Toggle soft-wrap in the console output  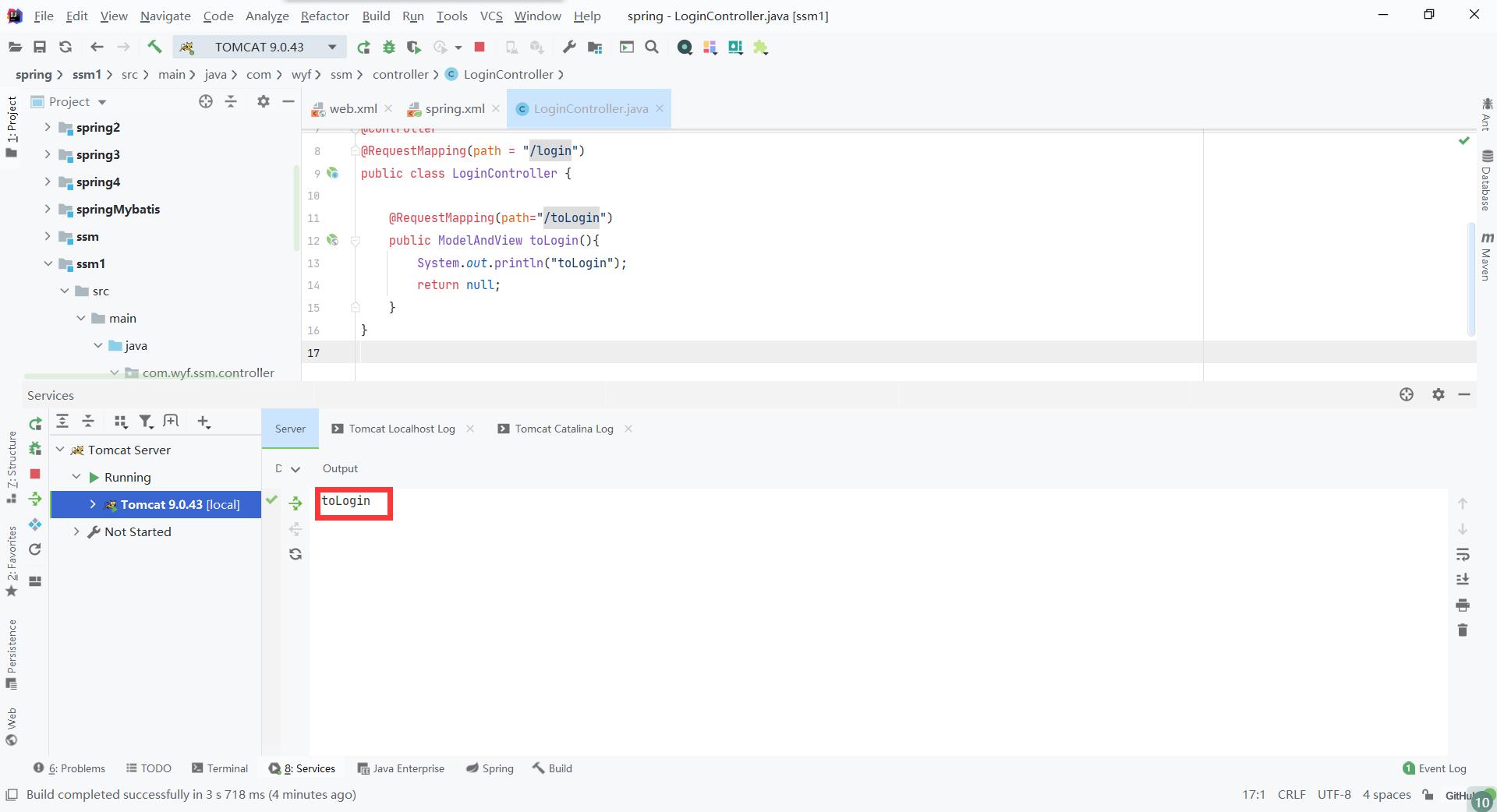1463,555
